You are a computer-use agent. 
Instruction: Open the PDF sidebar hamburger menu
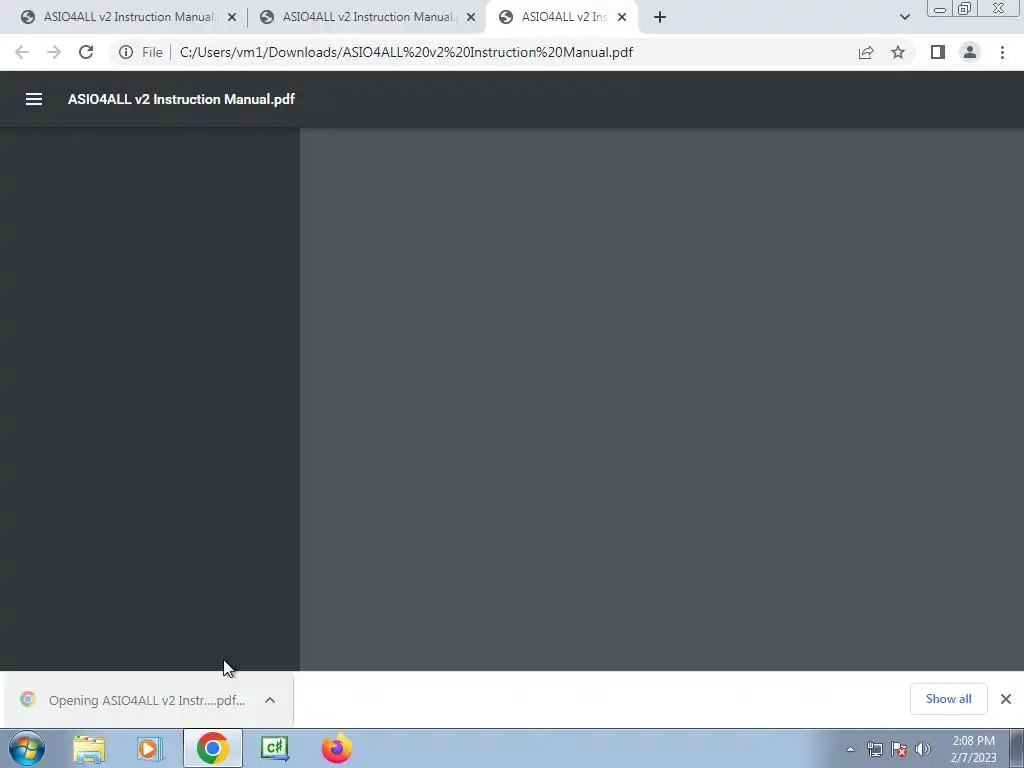[x=34, y=99]
